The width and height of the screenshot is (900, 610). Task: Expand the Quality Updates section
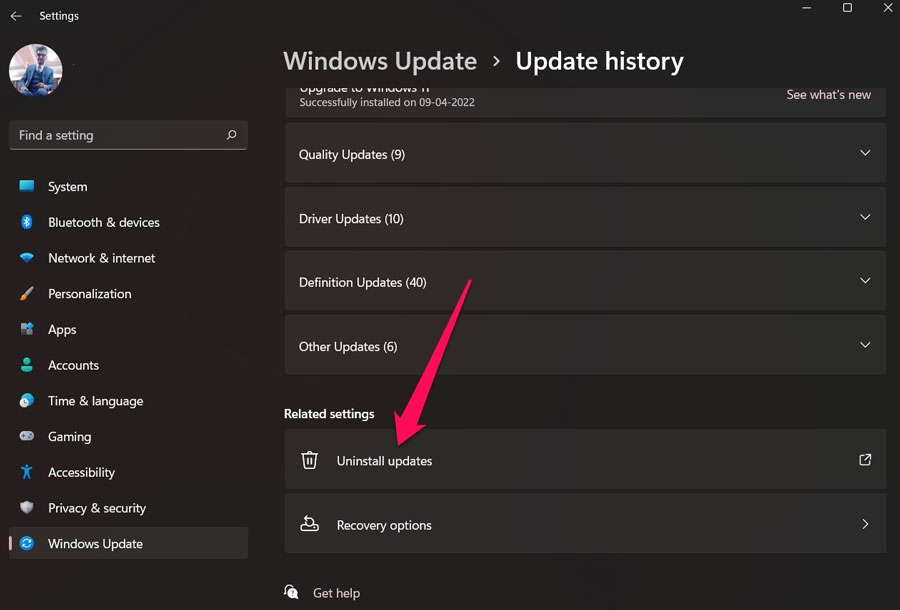(865, 154)
